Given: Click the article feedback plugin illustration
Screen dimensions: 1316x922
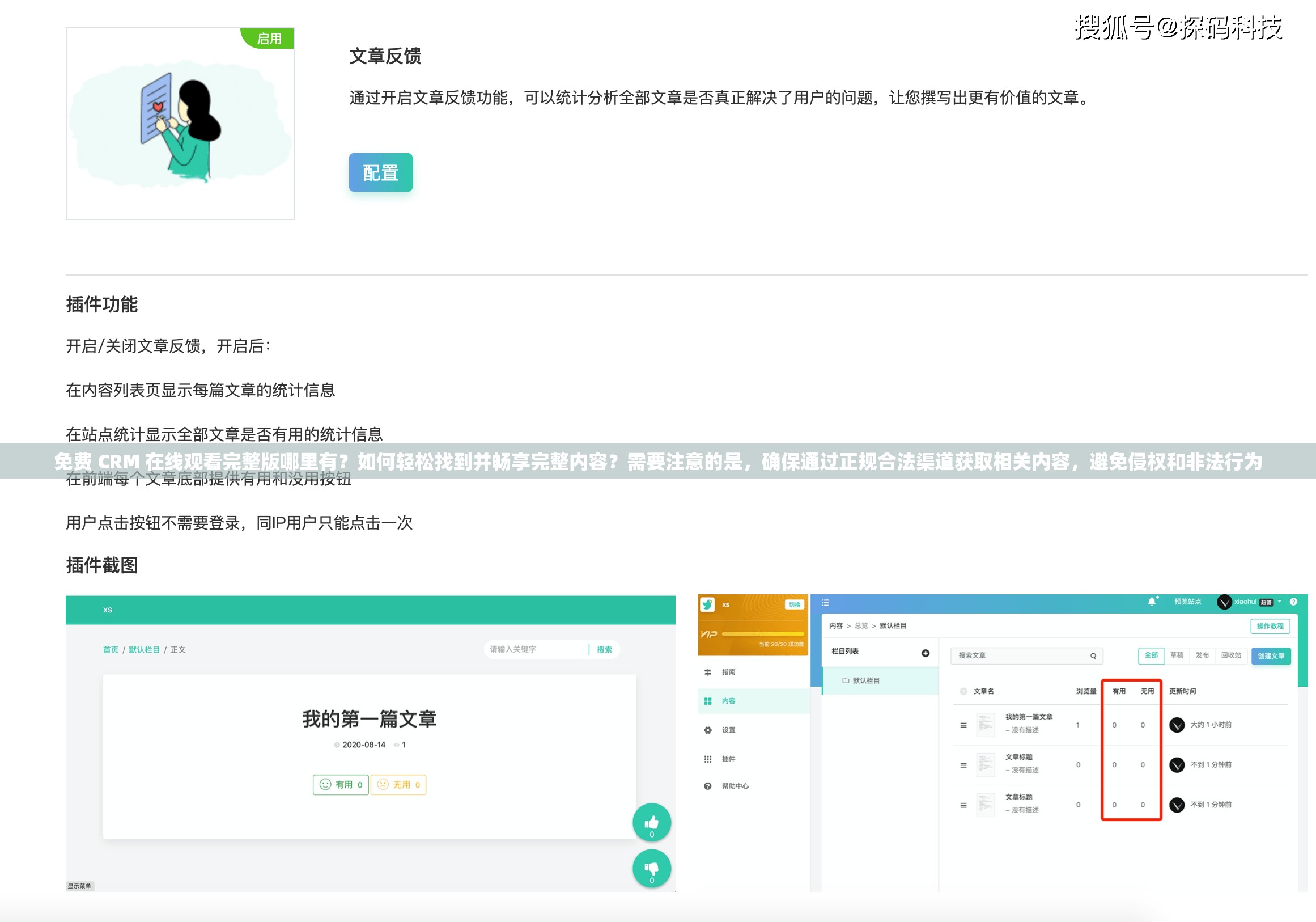Looking at the screenshot, I should pos(180,124).
